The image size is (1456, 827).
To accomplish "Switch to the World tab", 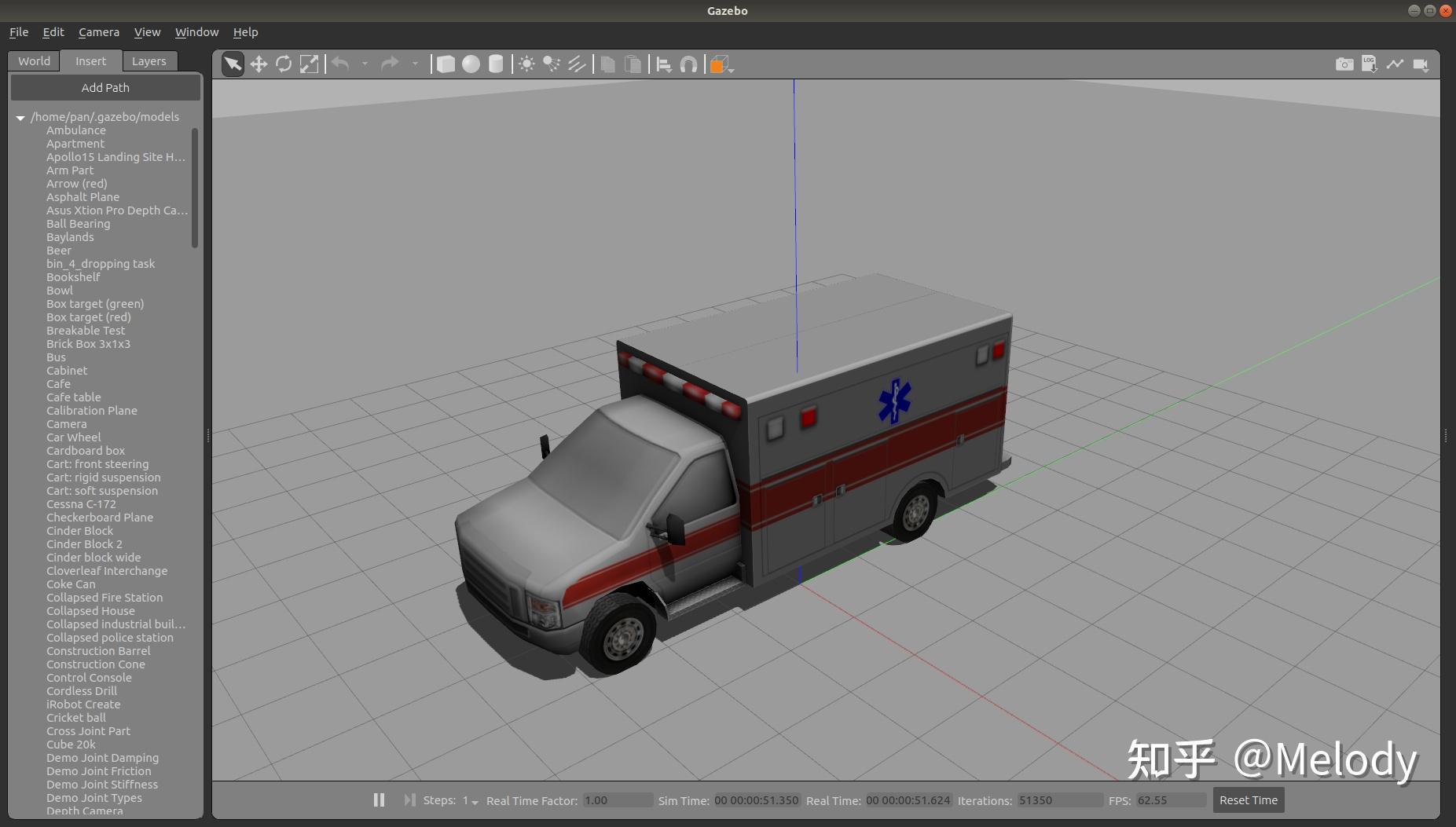I will 34,61.
